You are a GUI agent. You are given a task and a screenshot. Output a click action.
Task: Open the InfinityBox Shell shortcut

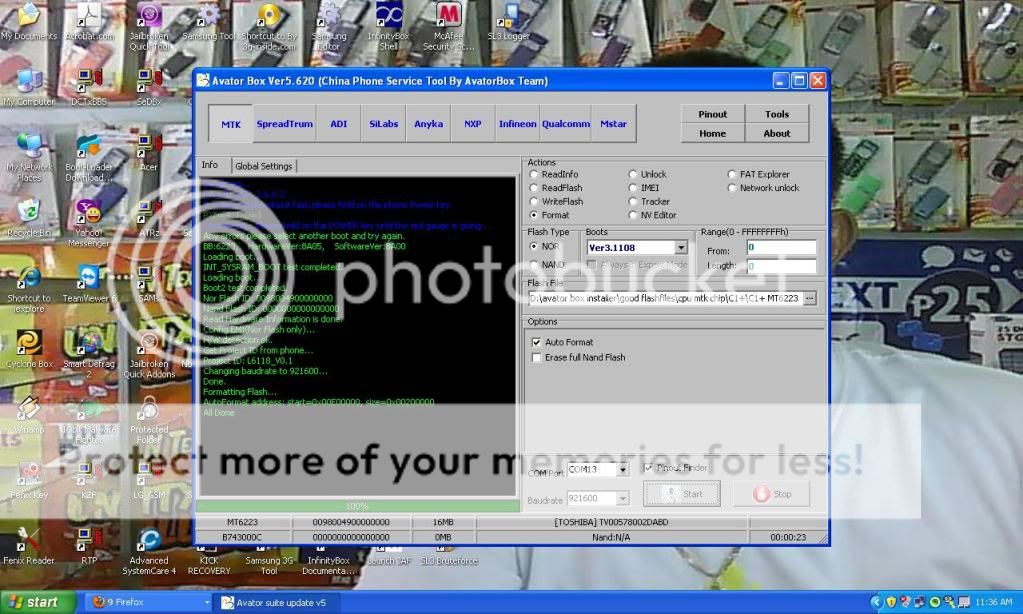coord(388,17)
